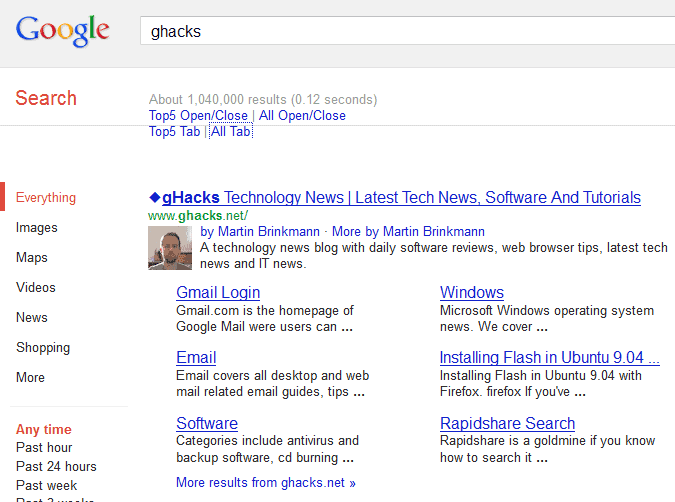
Task: Filter results to Past week
Action: click(46, 485)
